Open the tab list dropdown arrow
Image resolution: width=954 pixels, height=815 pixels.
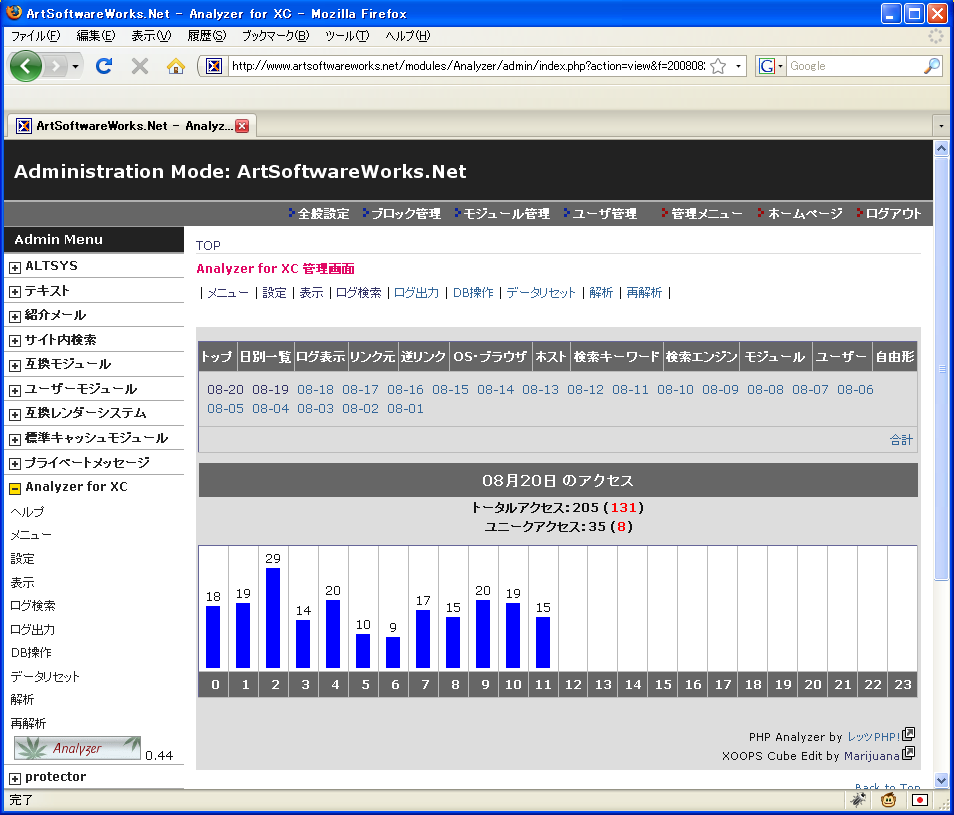coord(941,126)
